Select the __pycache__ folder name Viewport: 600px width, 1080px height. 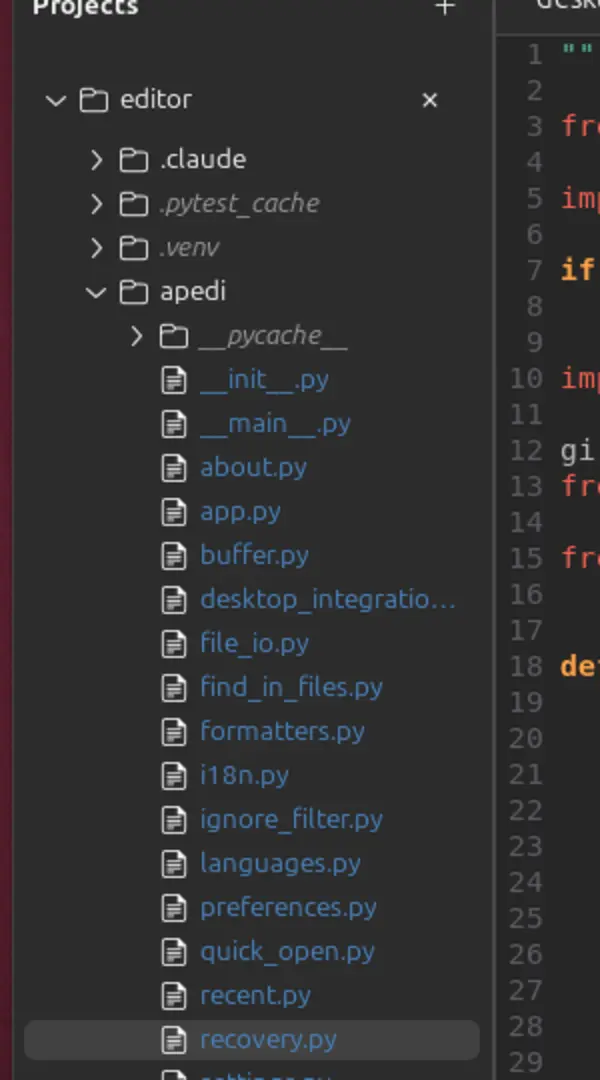pyautogui.click(x=273, y=336)
